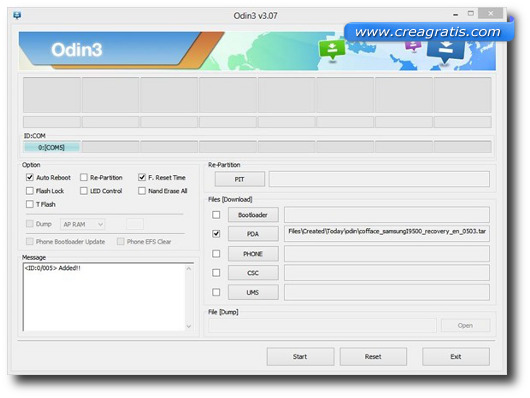The height and width of the screenshot is (398, 530).
Task: Enable the Re-Partition option checkbox
Action: point(84,177)
